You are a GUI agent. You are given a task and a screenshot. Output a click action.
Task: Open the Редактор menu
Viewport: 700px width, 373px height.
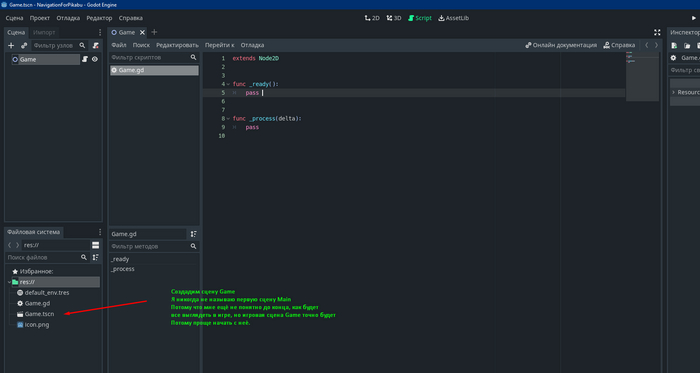tap(99, 18)
